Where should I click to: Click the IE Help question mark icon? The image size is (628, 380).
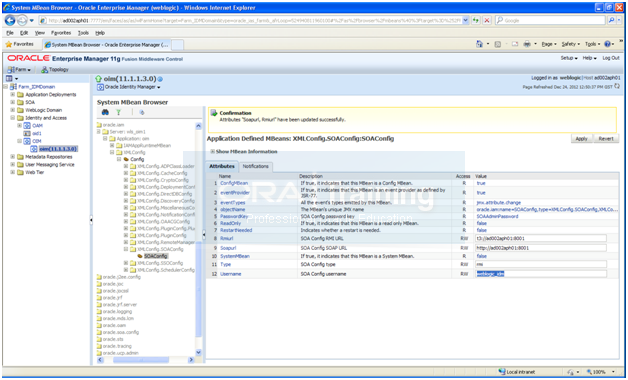pos(607,44)
